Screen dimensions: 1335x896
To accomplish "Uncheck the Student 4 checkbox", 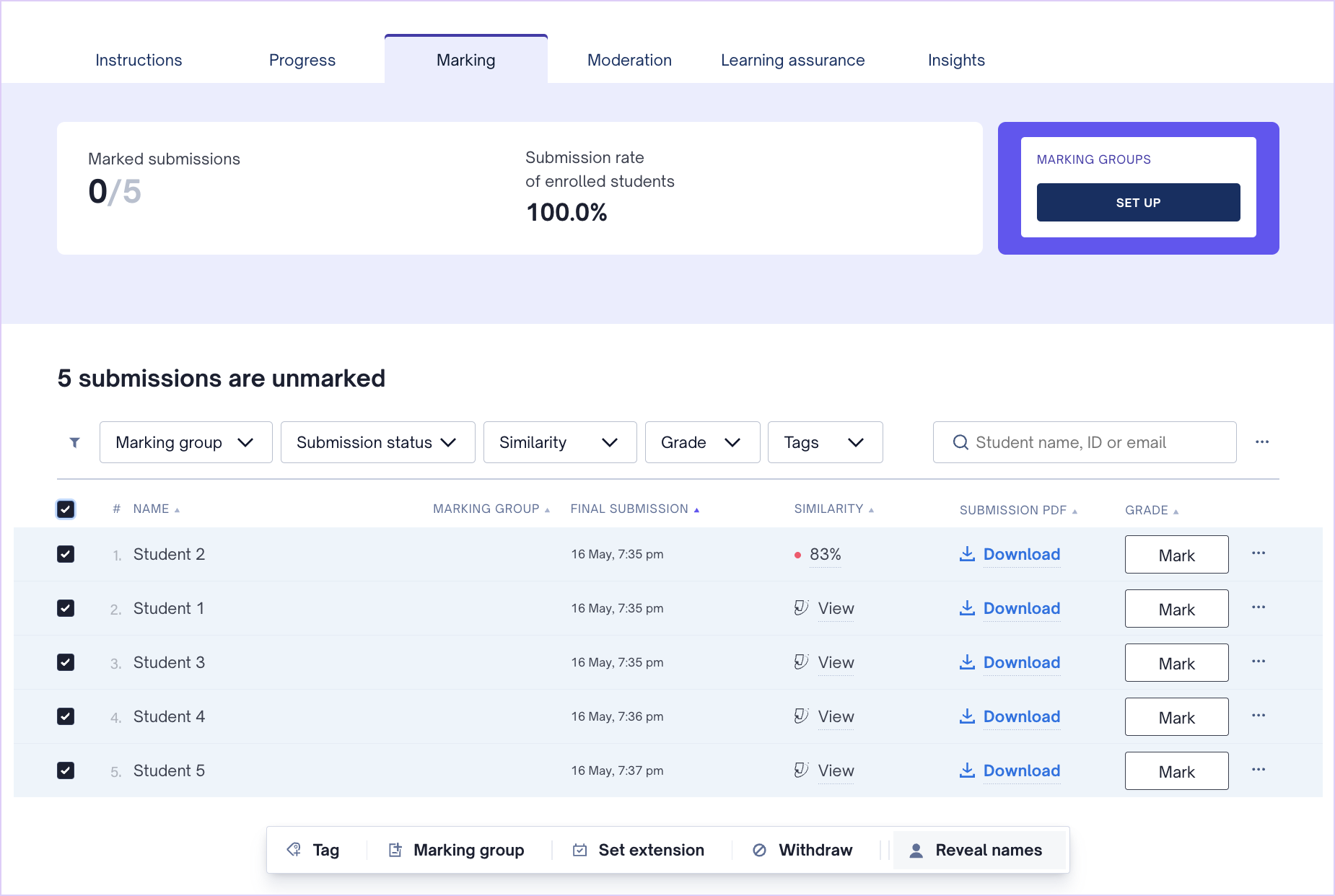I will [x=66, y=716].
